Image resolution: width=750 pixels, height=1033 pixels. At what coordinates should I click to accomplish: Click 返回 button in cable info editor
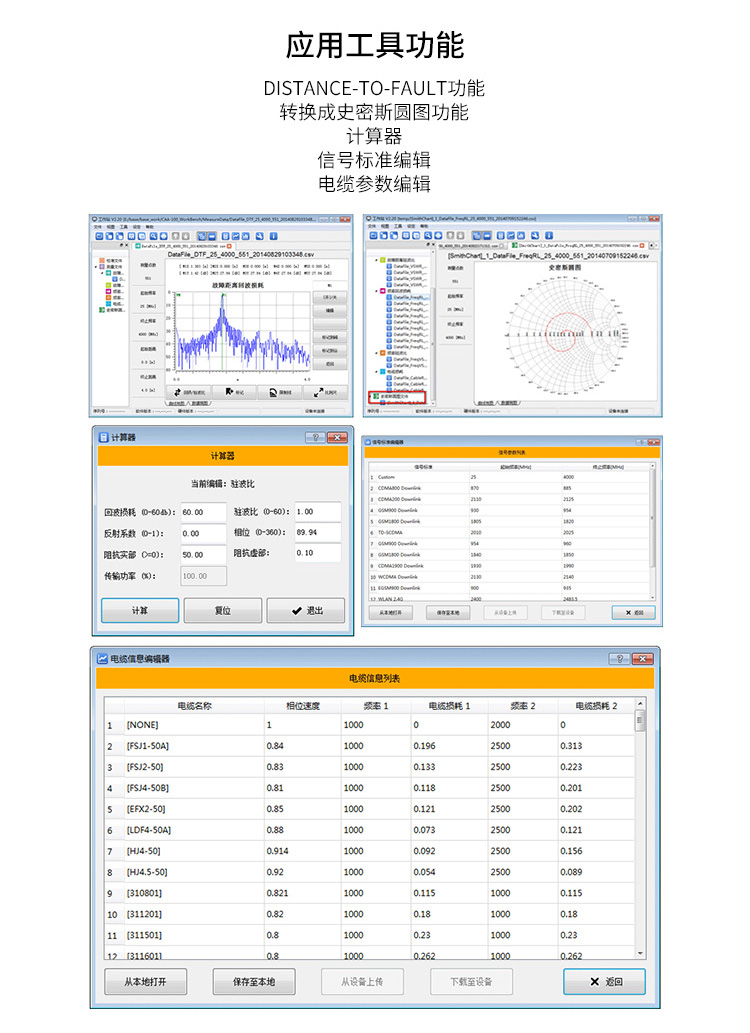coord(604,982)
